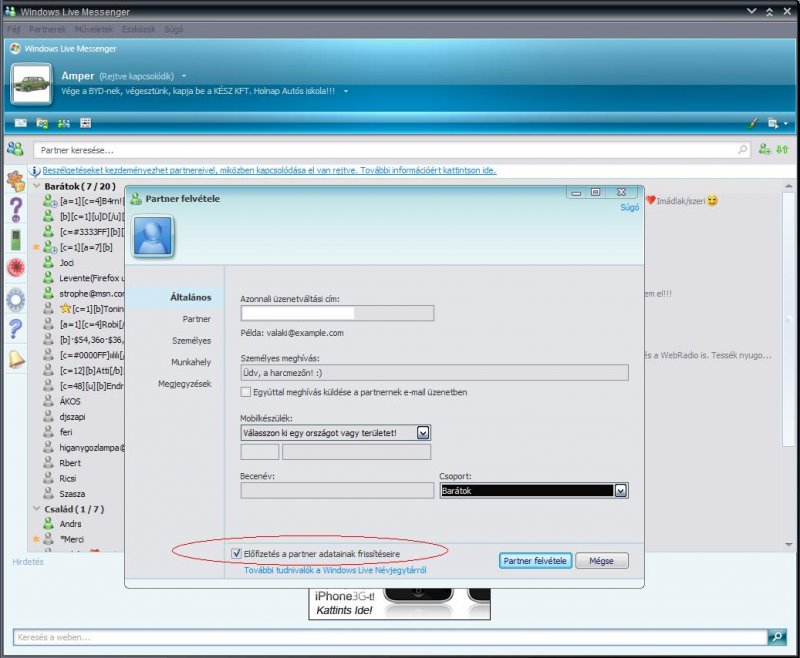Select the Munkahely tab
The width and height of the screenshot is (800, 658).
(191, 362)
